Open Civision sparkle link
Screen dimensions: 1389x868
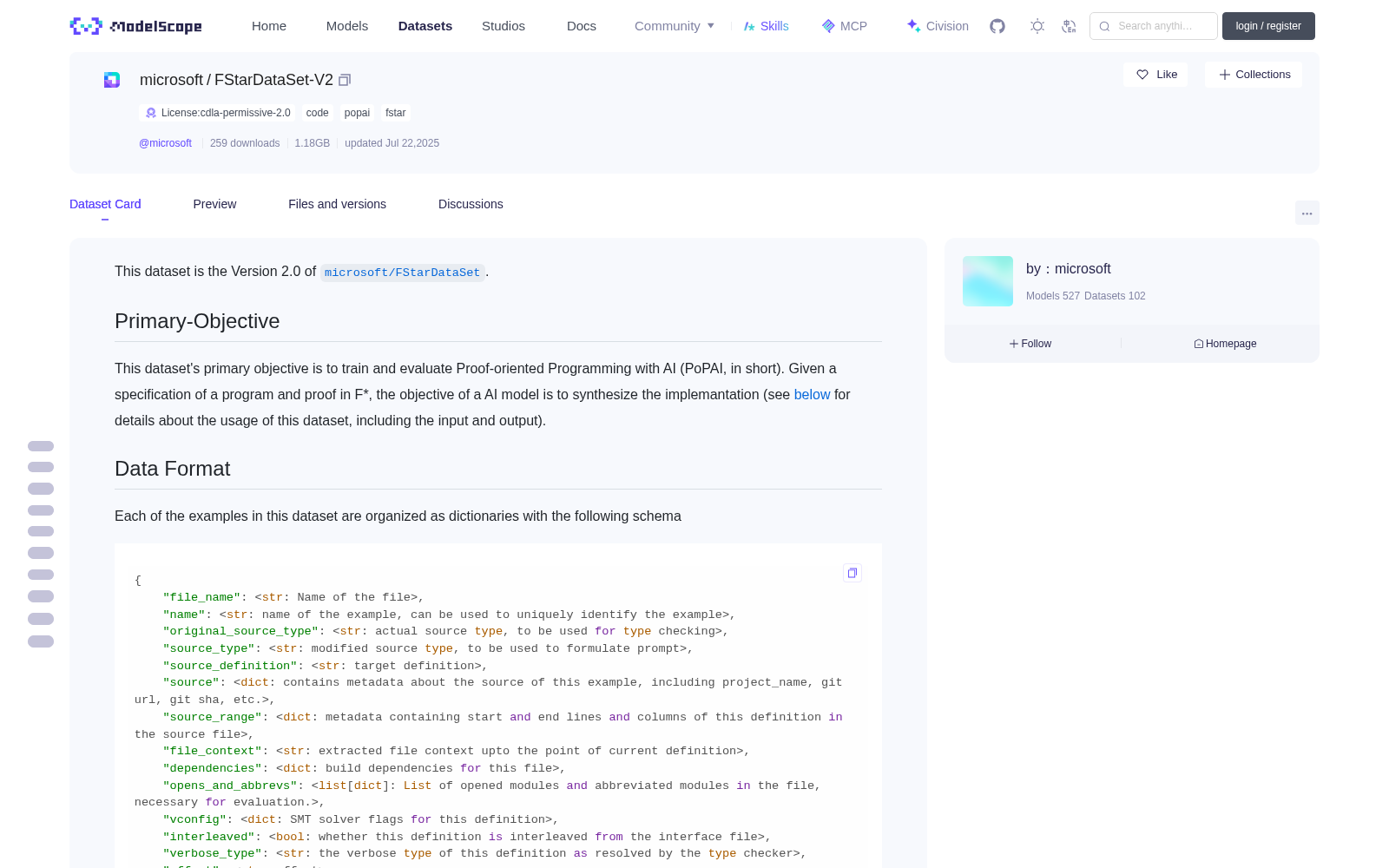[938, 26]
